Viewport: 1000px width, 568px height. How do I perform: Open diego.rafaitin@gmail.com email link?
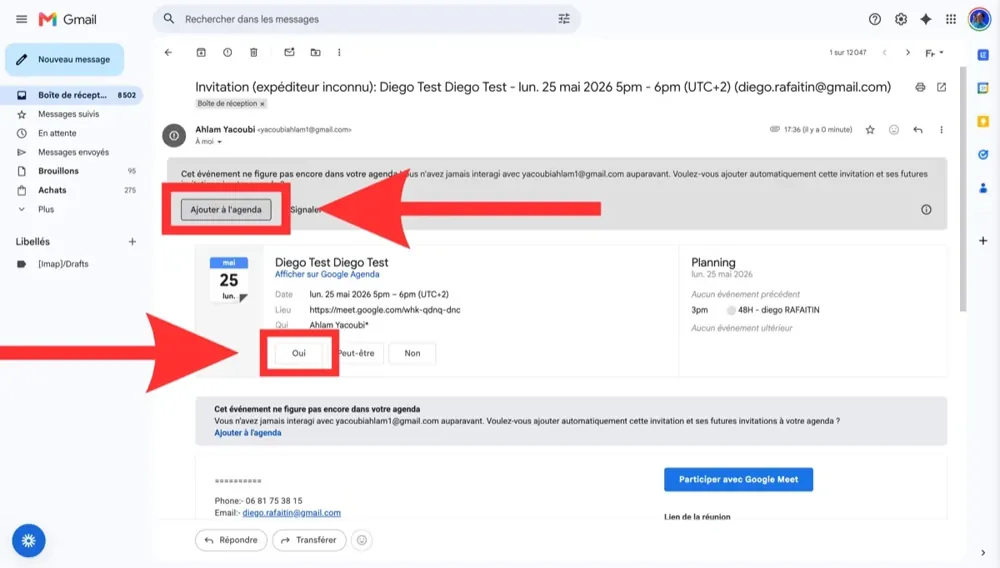pyautogui.click(x=291, y=513)
